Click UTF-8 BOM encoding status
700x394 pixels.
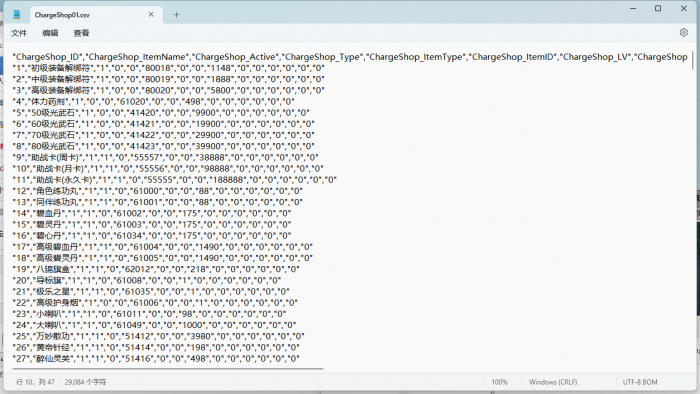[640, 382]
